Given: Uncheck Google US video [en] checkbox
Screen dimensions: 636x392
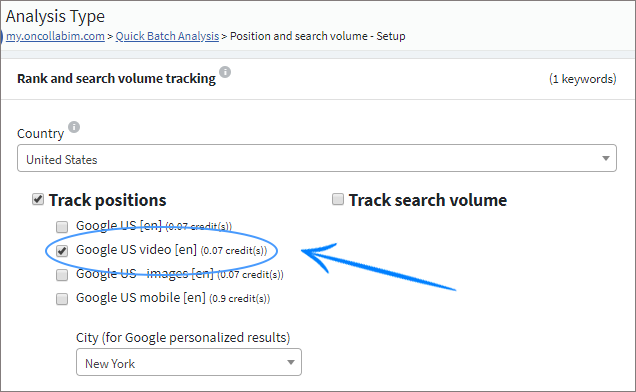Looking at the screenshot, I should click(x=62, y=251).
